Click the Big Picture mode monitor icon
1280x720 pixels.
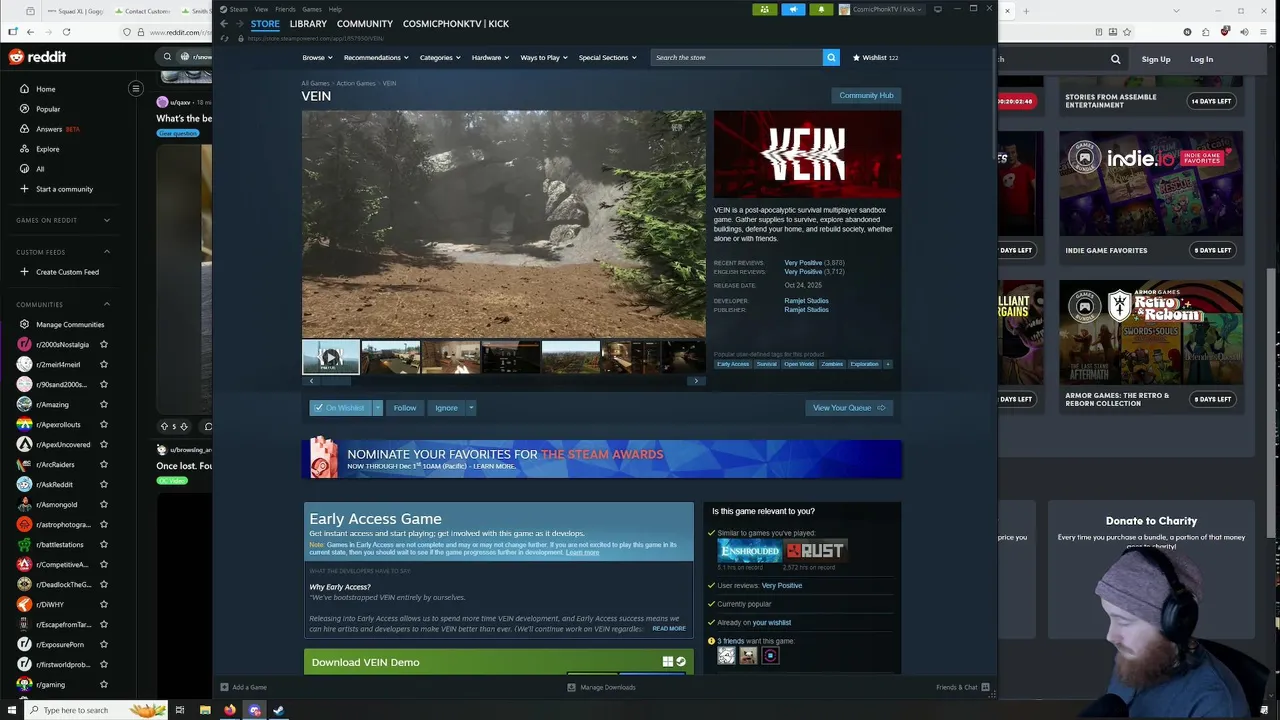point(938,9)
